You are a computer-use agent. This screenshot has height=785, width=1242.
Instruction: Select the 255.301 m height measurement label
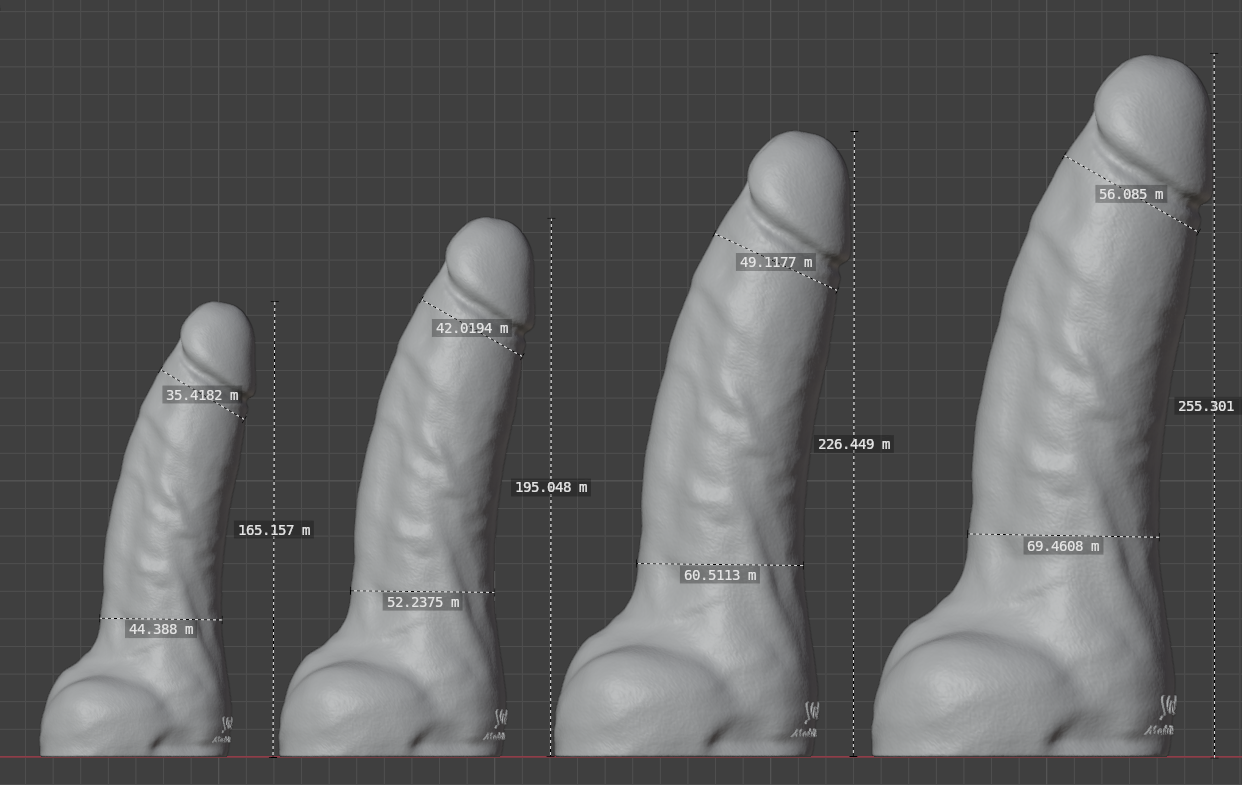tap(1204, 406)
